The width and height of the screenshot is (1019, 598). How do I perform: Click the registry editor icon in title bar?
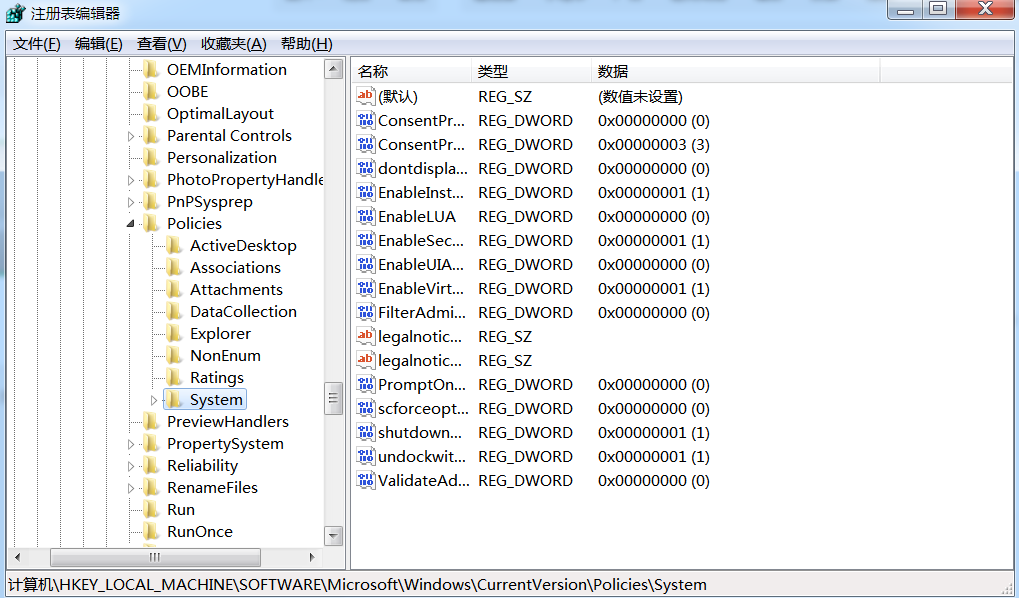pyautogui.click(x=16, y=13)
